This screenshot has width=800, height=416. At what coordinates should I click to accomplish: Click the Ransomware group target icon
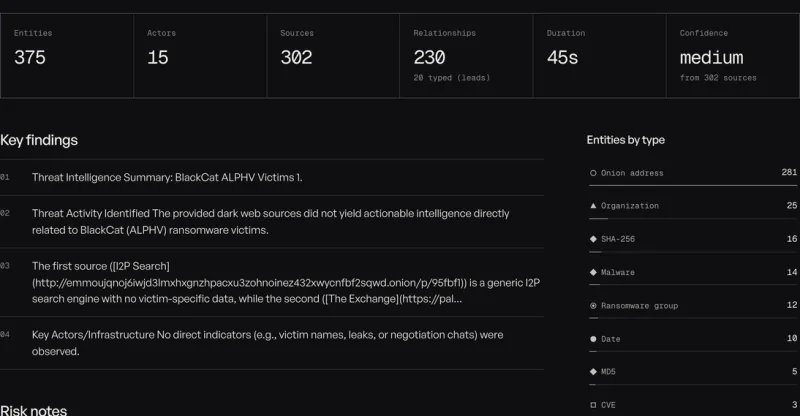click(593, 306)
